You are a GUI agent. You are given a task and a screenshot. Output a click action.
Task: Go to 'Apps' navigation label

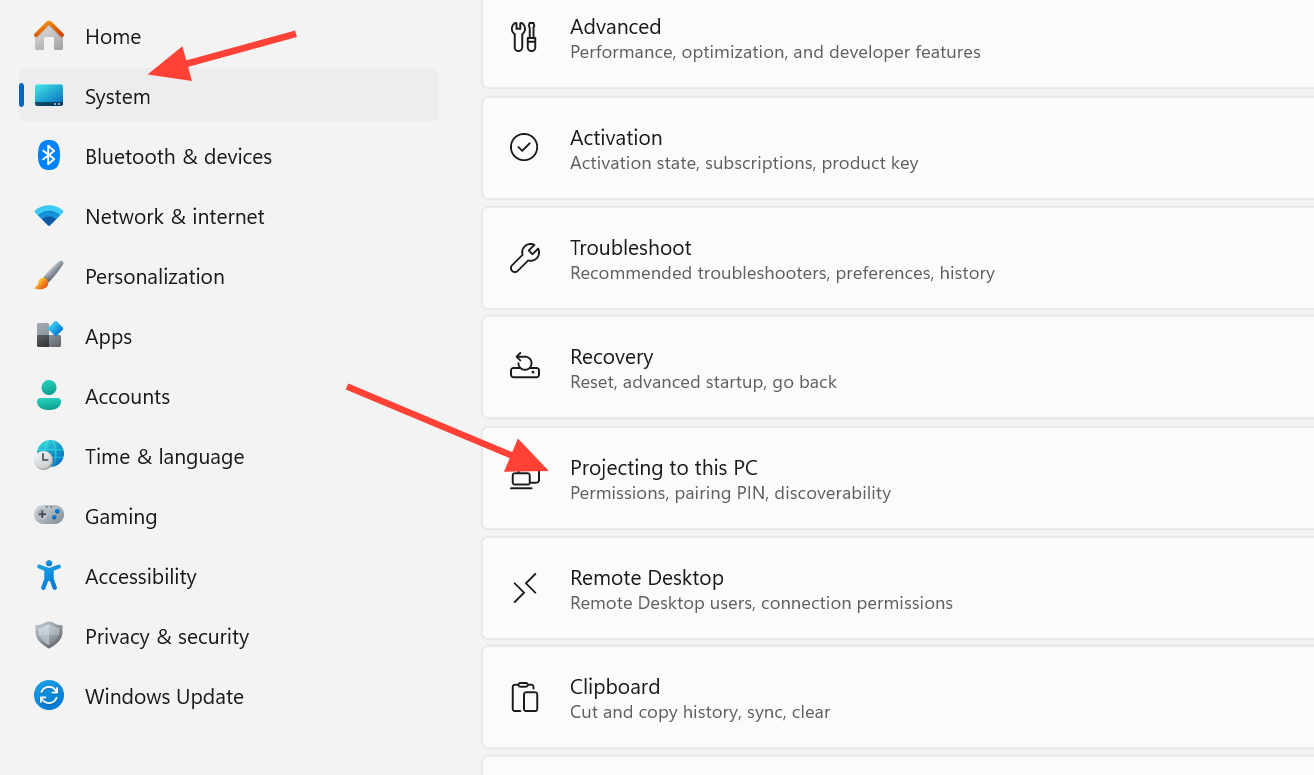point(109,338)
